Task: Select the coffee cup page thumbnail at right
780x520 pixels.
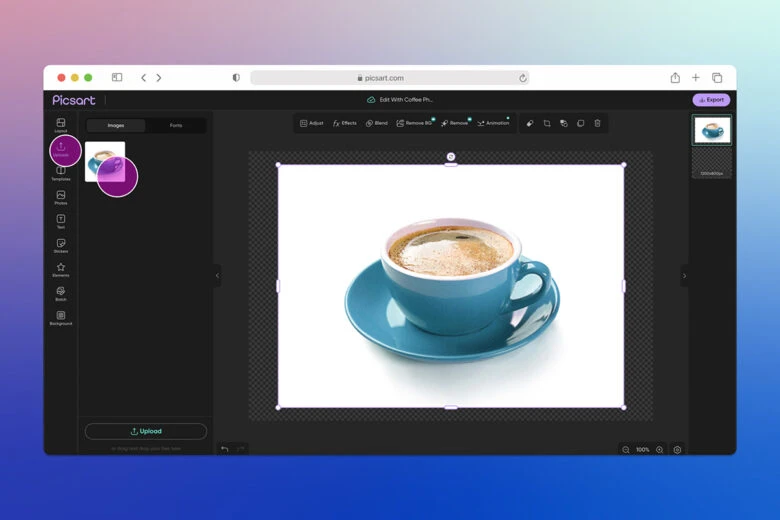Action: 712,130
